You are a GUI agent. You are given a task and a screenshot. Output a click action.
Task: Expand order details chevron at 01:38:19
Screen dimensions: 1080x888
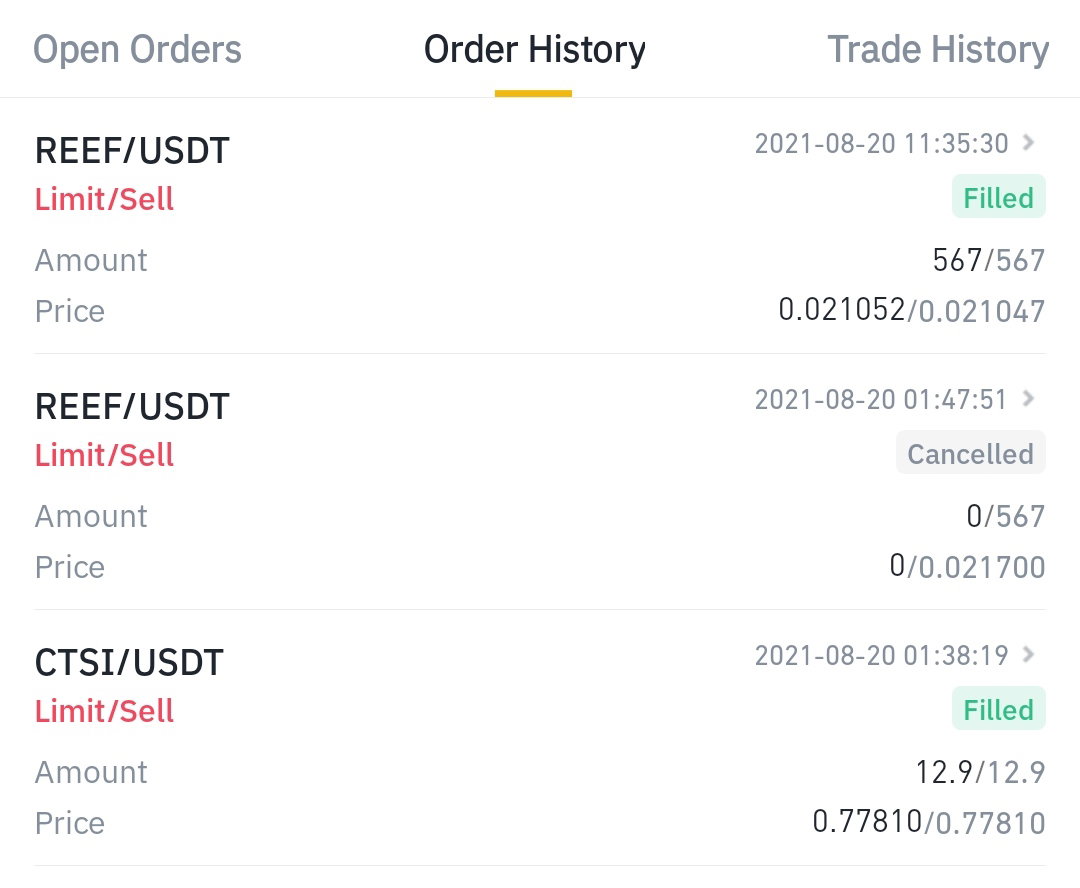pos(1028,654)
